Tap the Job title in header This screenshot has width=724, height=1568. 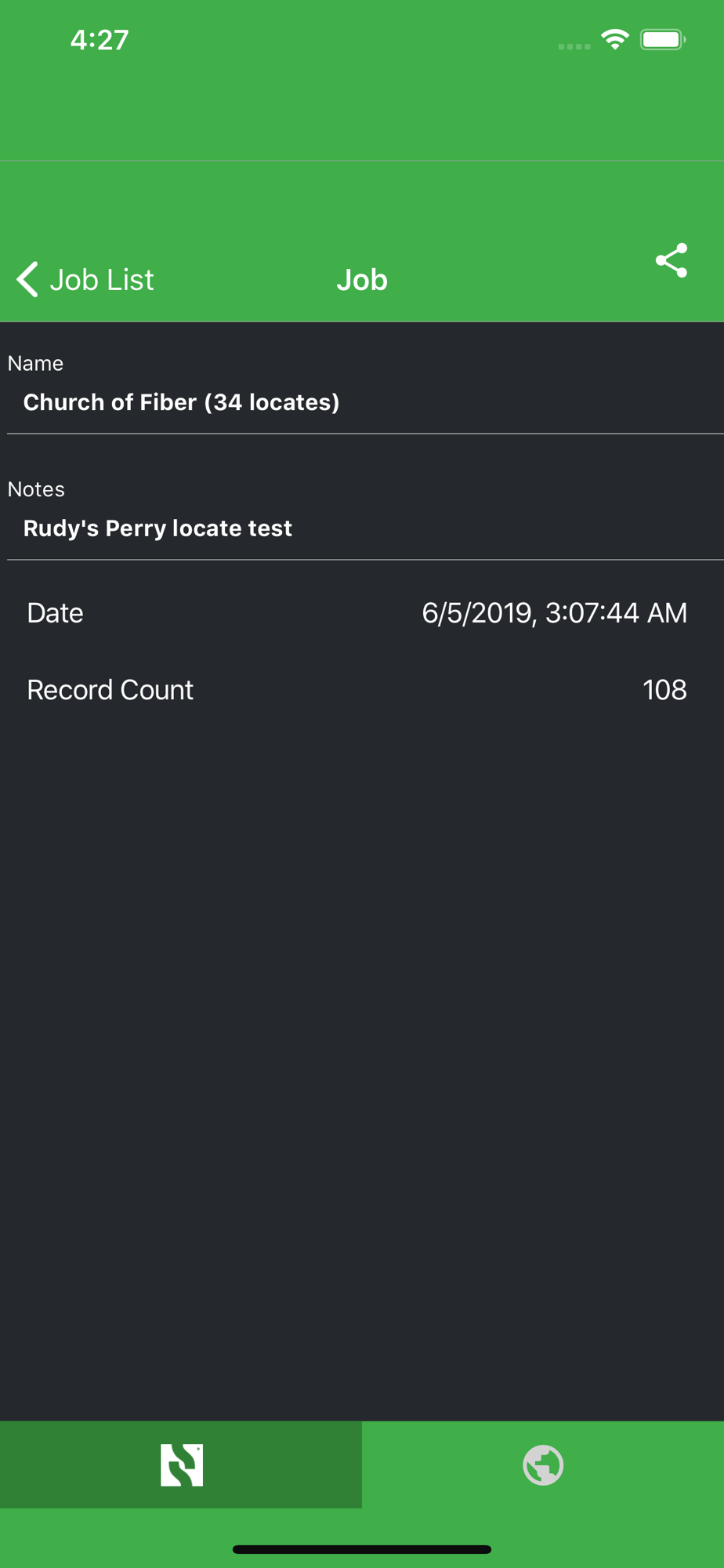(x=362, y=280)
